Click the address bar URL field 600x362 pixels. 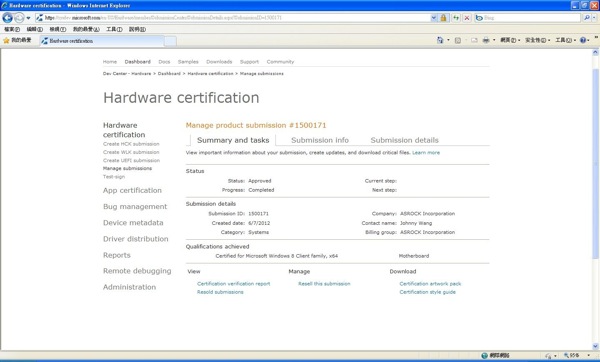233,18
